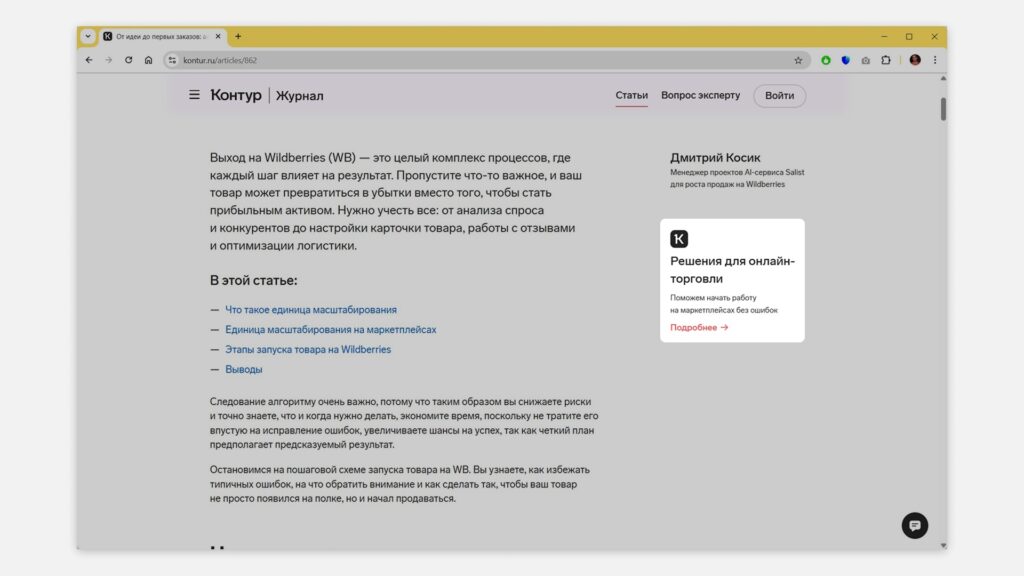The height and width of the screenshot is (576, 1024).
Task: Click the author name Дмитрий Косик
Action: tap(715, 157)
